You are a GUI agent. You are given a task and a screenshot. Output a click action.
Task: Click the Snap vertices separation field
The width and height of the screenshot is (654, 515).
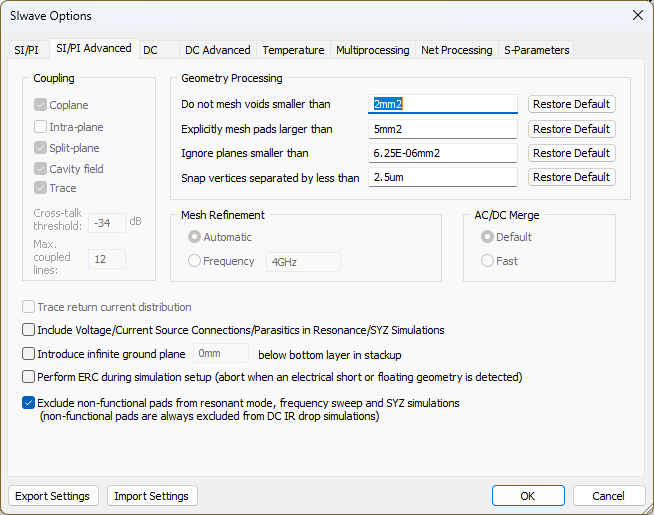pyautogui.click(x=442, y=177)
